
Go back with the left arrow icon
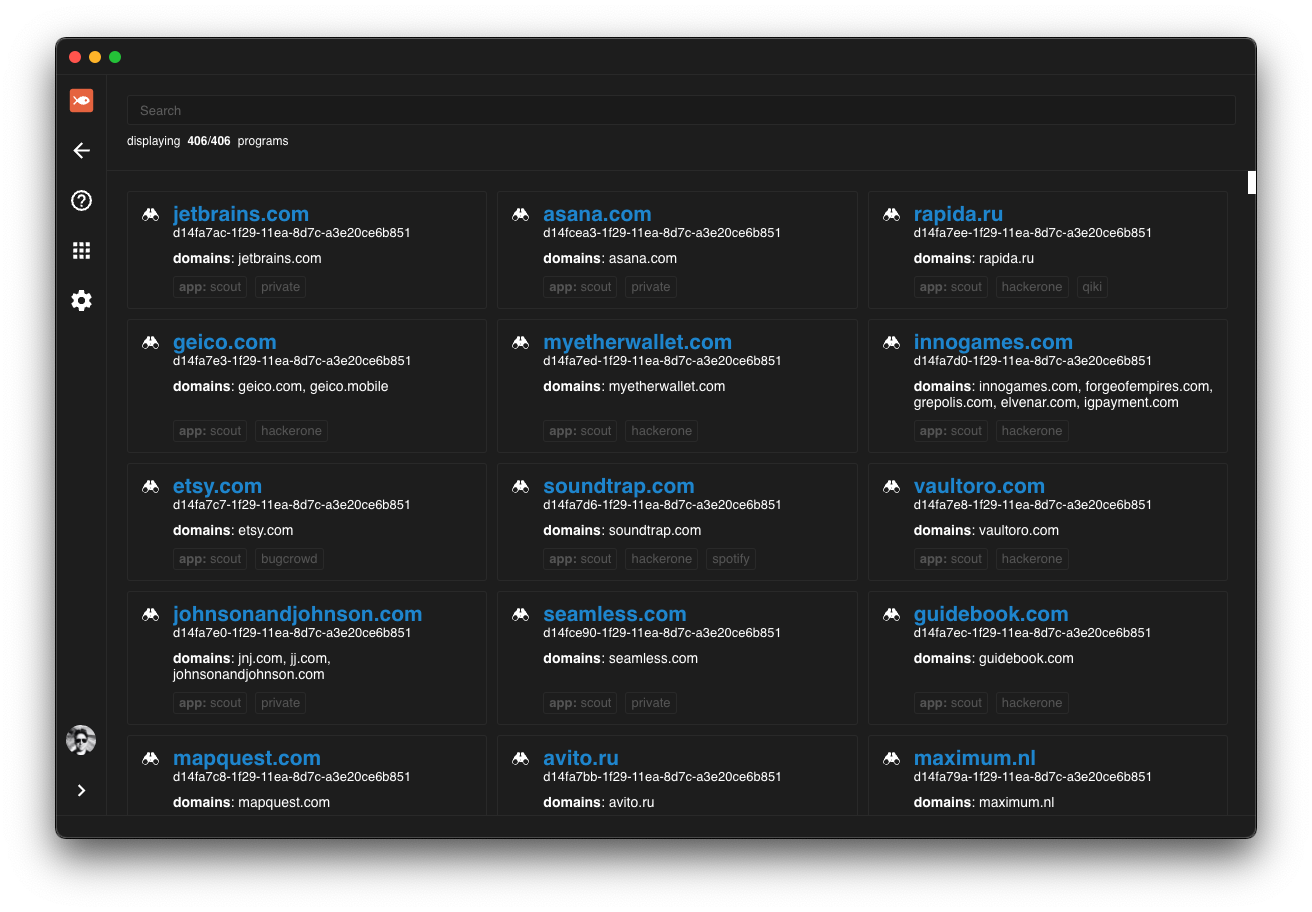pos(81,150)
